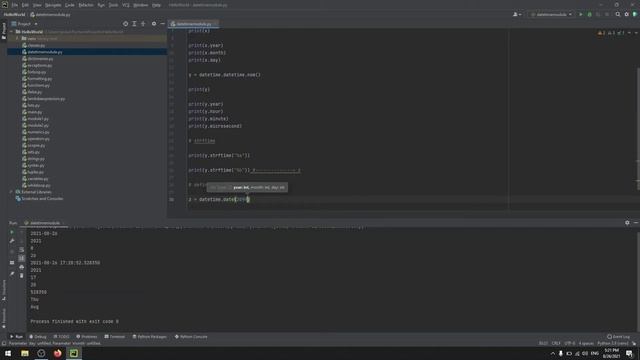Start debugging with the green bug icon
The image size is (640, 360).
[x=589, y=14]
